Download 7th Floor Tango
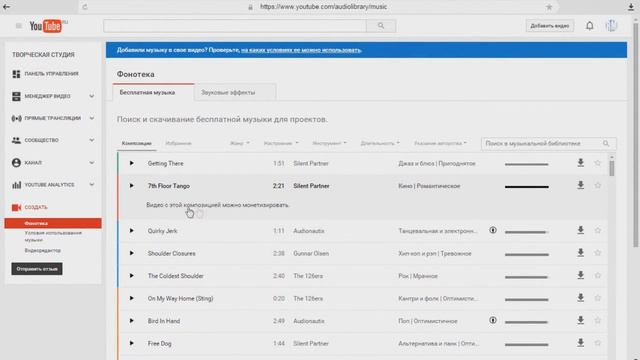Image resolution: width=640 pixels, height=360 pixels. click(580, 185)
